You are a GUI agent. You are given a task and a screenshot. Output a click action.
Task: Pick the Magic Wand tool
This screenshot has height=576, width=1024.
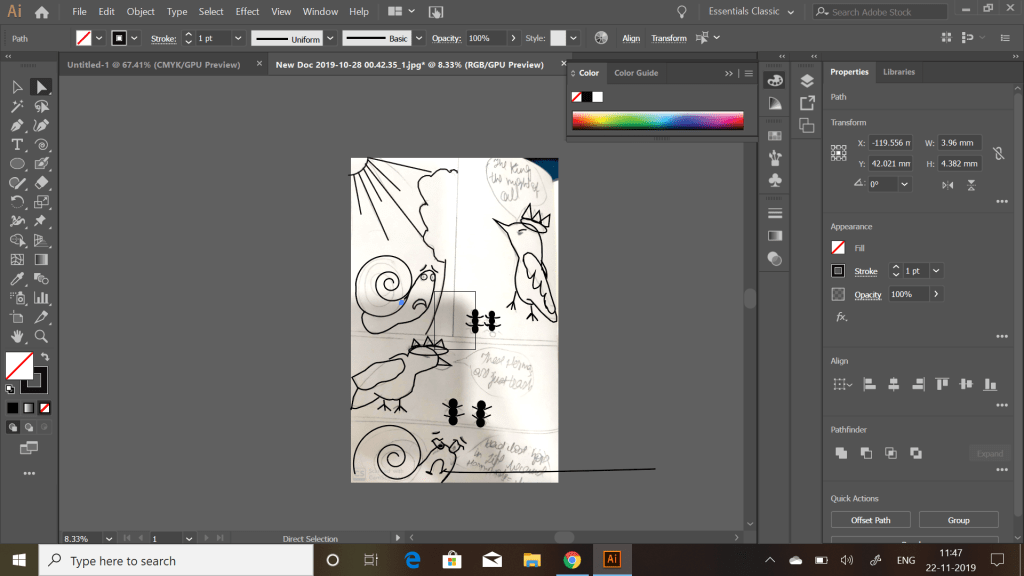tap(17, 107)
